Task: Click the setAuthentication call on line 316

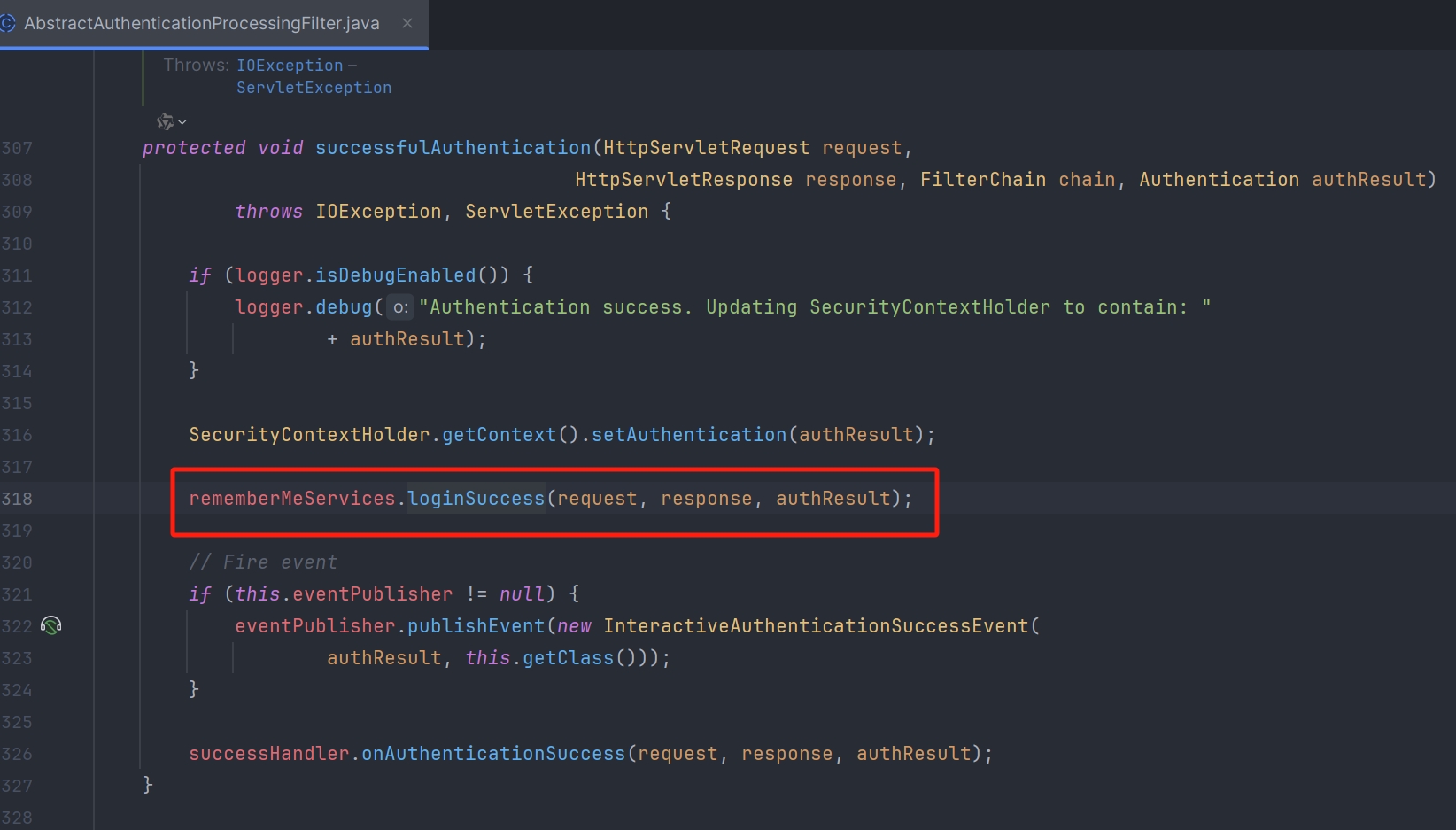Action: (x=688, y=435)
